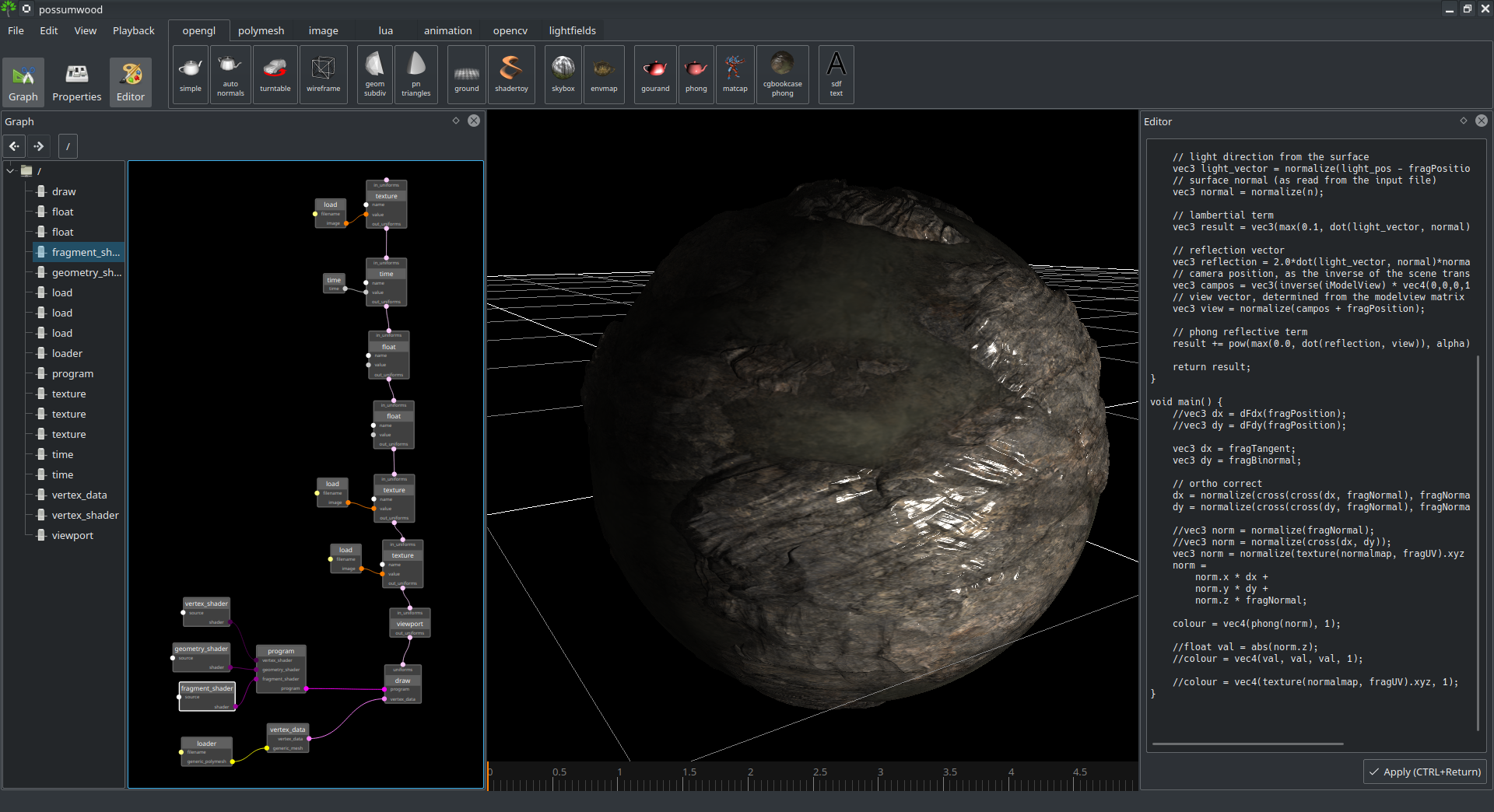The height and width of the screenshot is (812, 1494).
Task: Click the simple teapot toolbar icon
Action: (x=190, y=75)
